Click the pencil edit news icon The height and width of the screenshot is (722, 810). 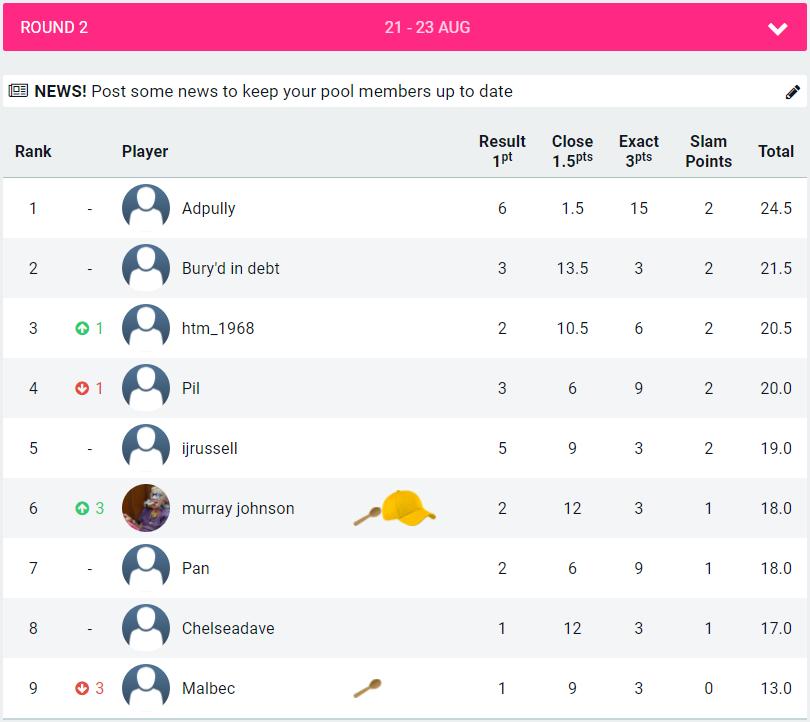[x=792, y=92]
